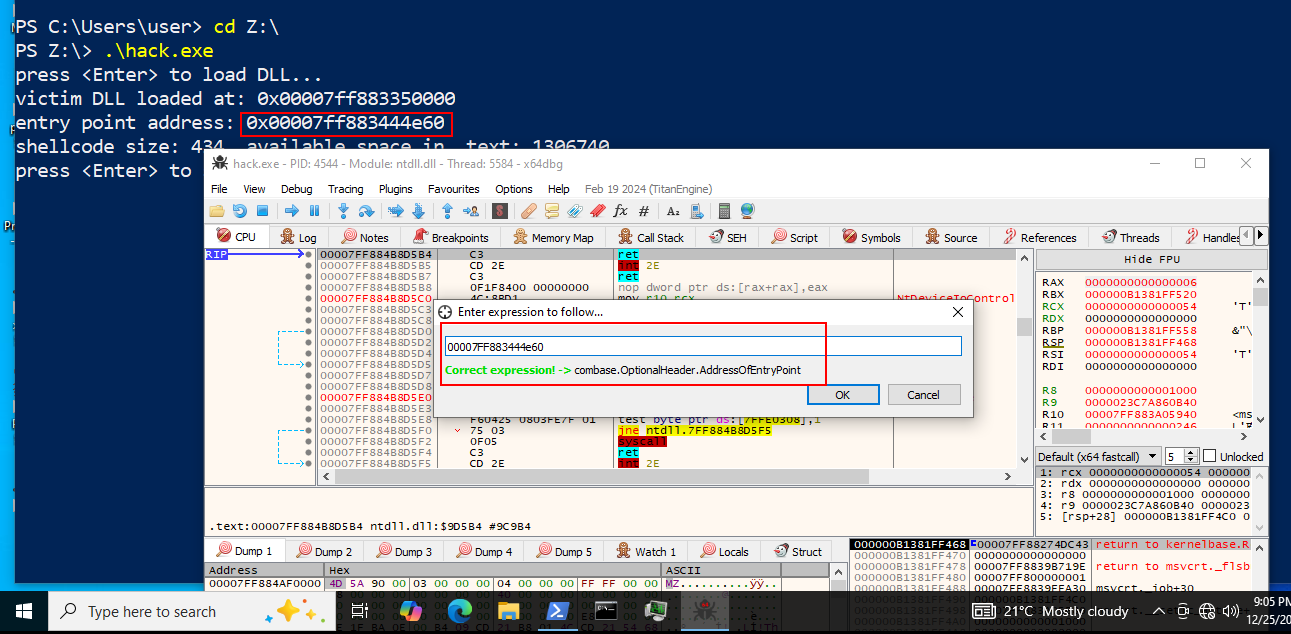Switch to the Log tab
The image size is (1291, 634).
[298, 237]
